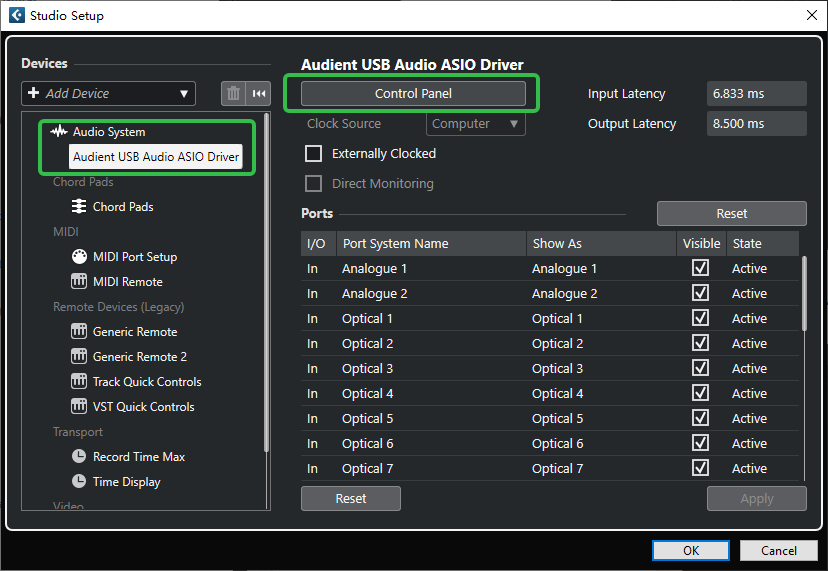Open the ASIO Control Panel

tap(413, 93)
